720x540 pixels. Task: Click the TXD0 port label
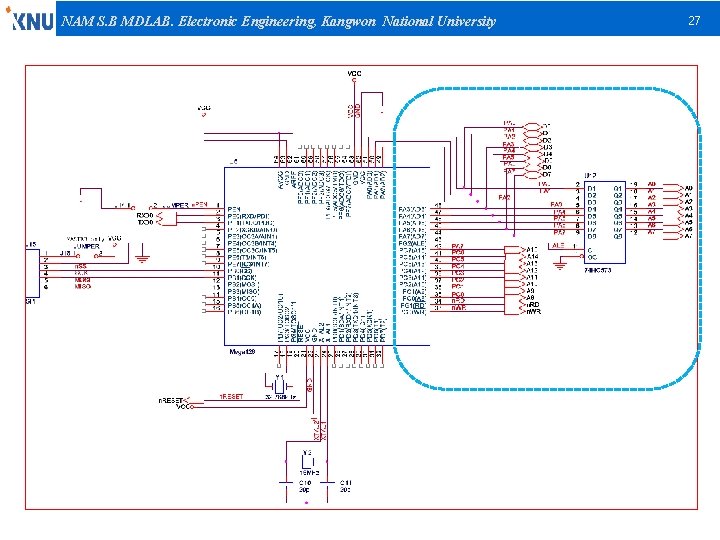[x=145, y=222]
